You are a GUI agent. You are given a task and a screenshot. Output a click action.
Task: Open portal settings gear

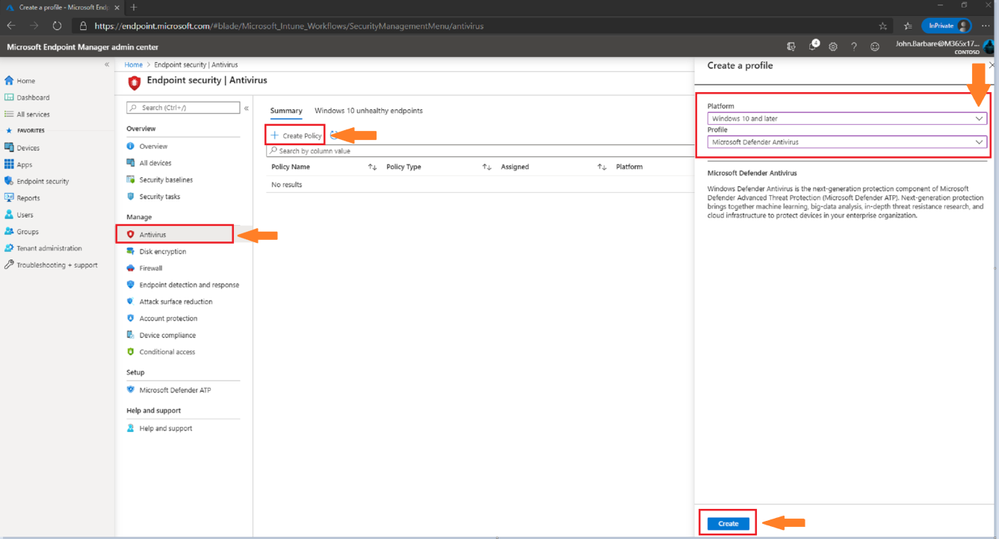[x=833, y=47]
